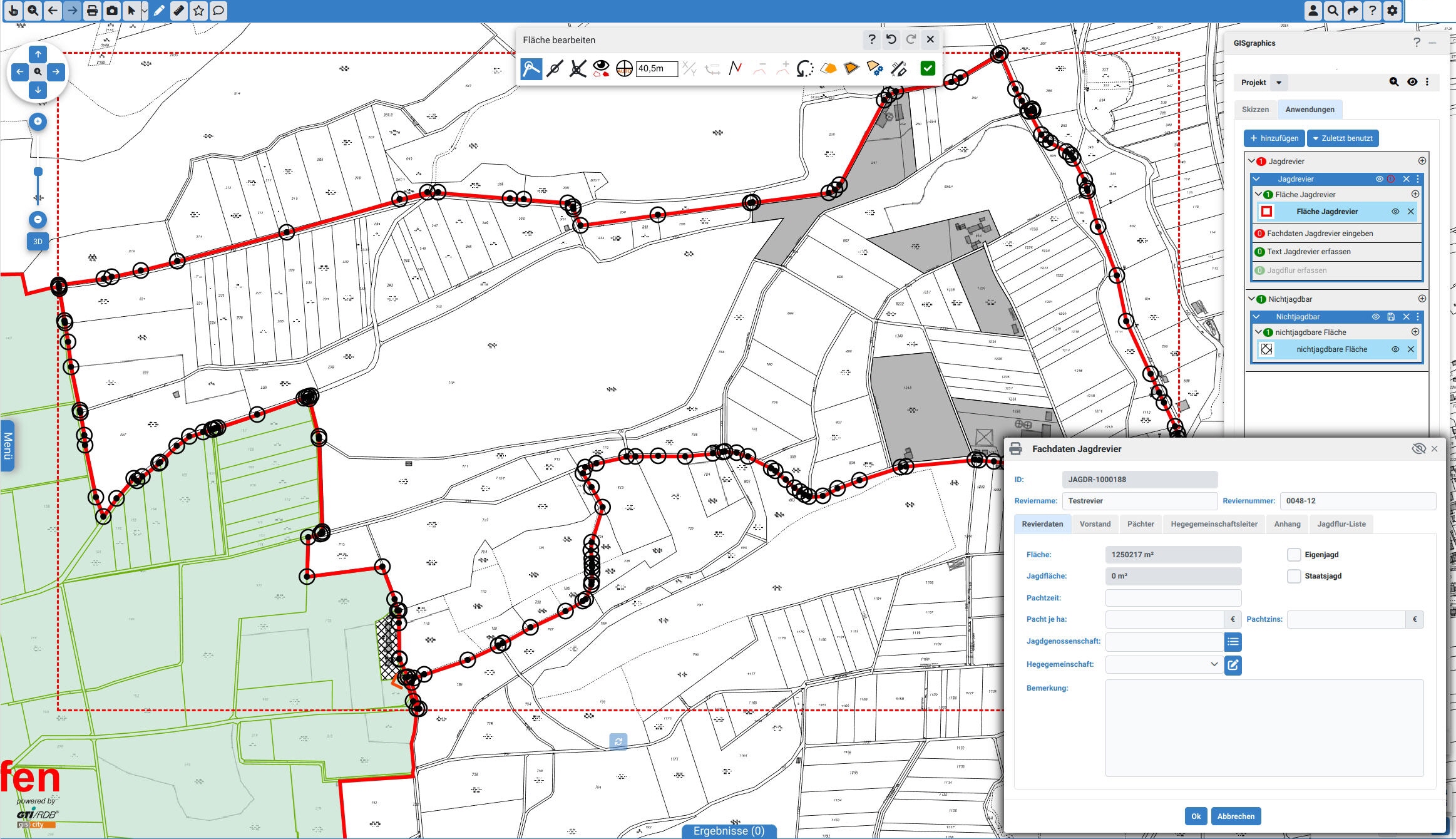The height and width of the screenshot is (839, 1456).
Task: Click the zoom slider handle
Action: [38, 172]
